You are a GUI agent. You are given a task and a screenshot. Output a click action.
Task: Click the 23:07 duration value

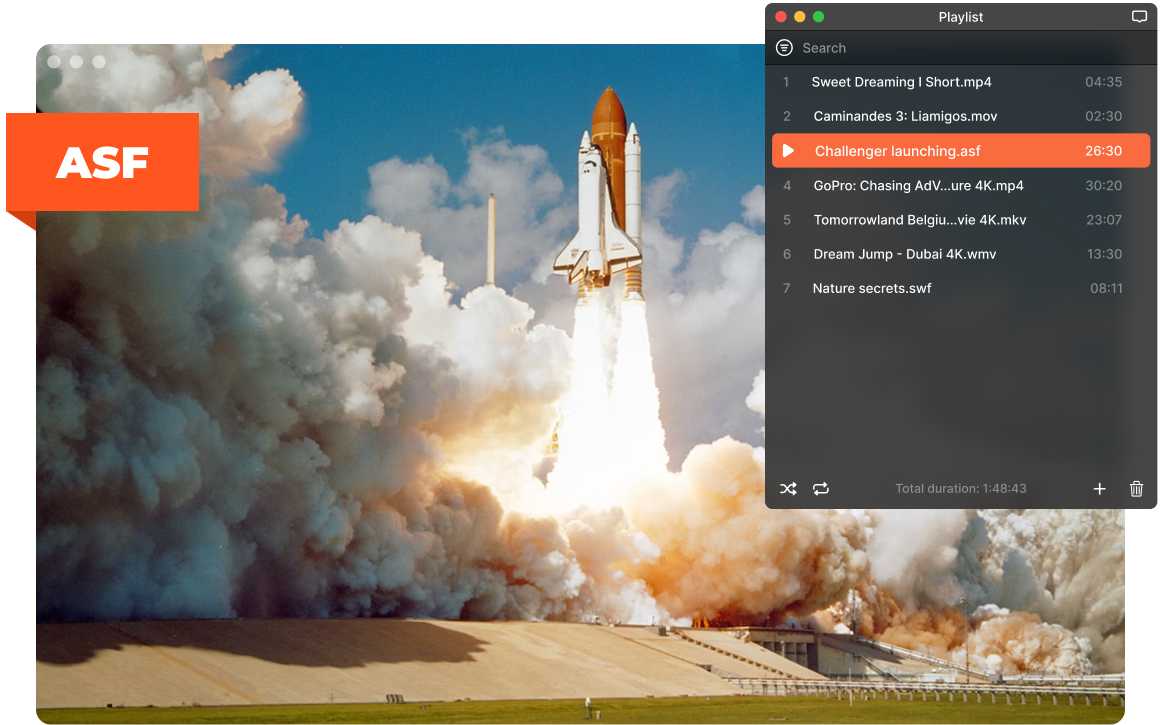(1104, 220)
